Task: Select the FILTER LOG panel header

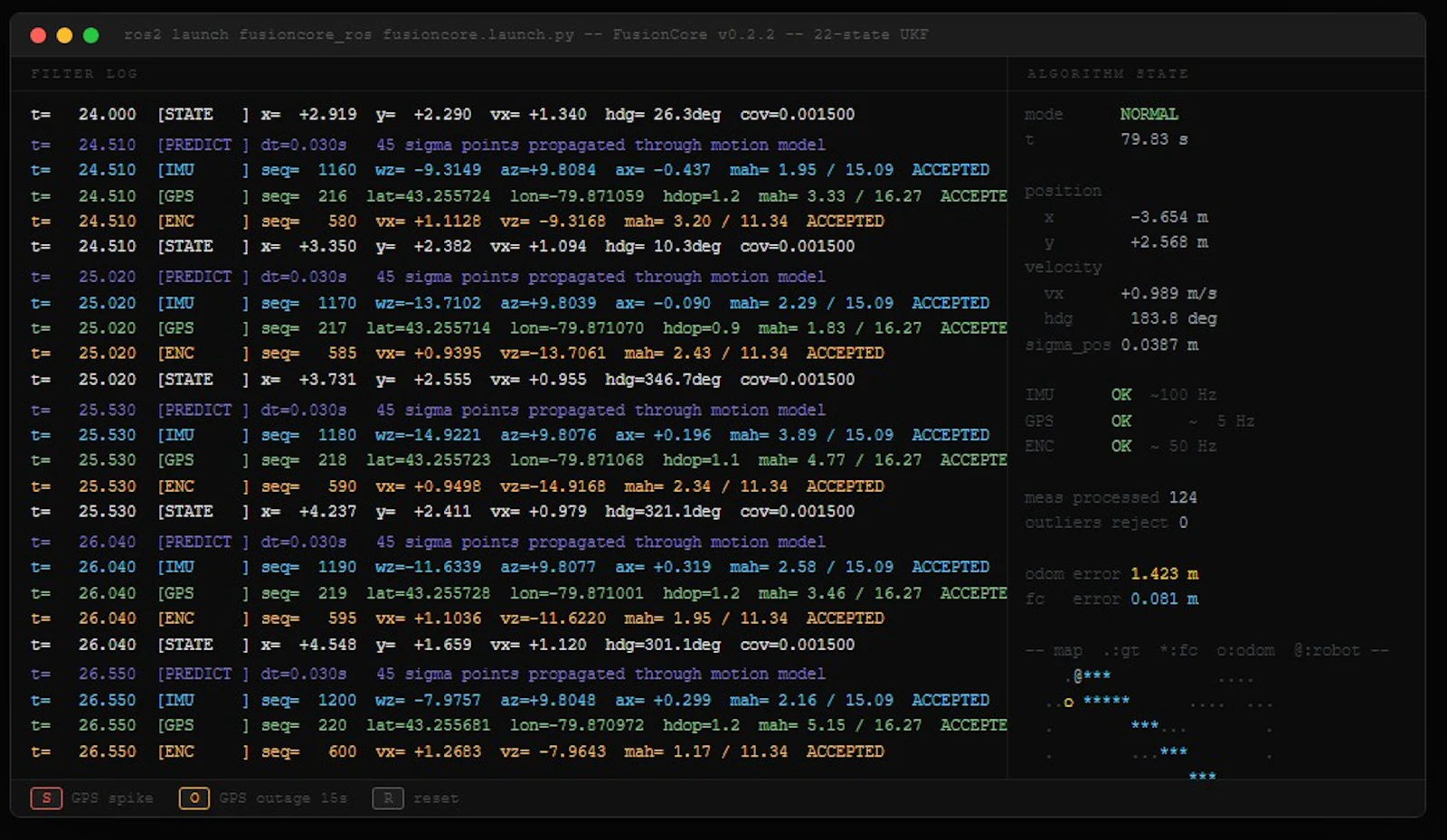Action: [x=84, y=74]
